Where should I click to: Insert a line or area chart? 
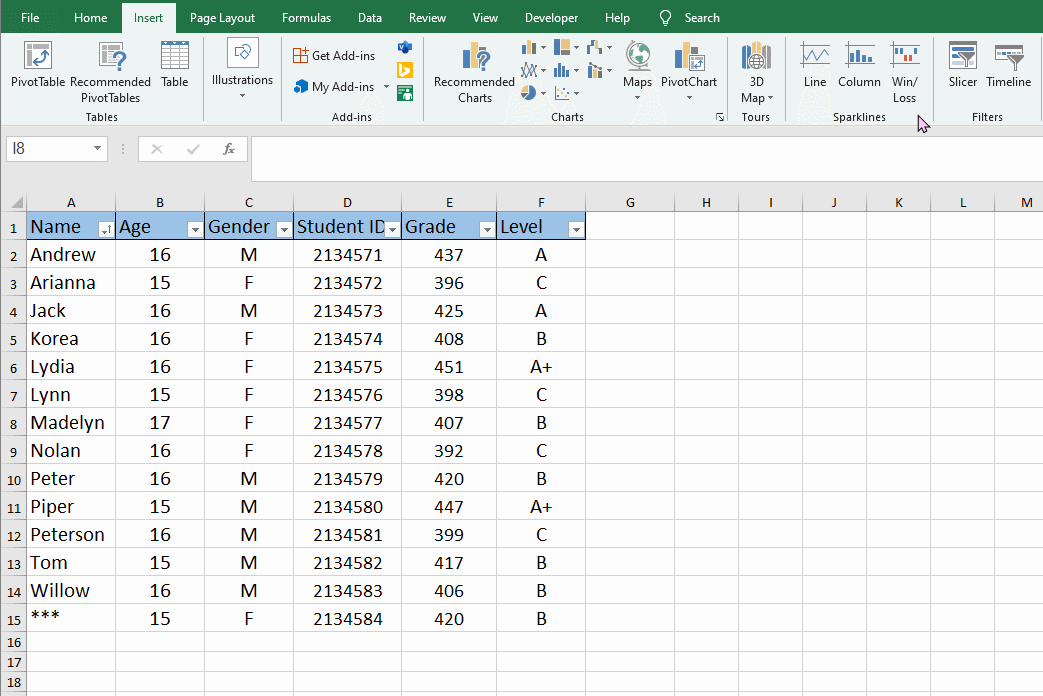tap(533, 70)
